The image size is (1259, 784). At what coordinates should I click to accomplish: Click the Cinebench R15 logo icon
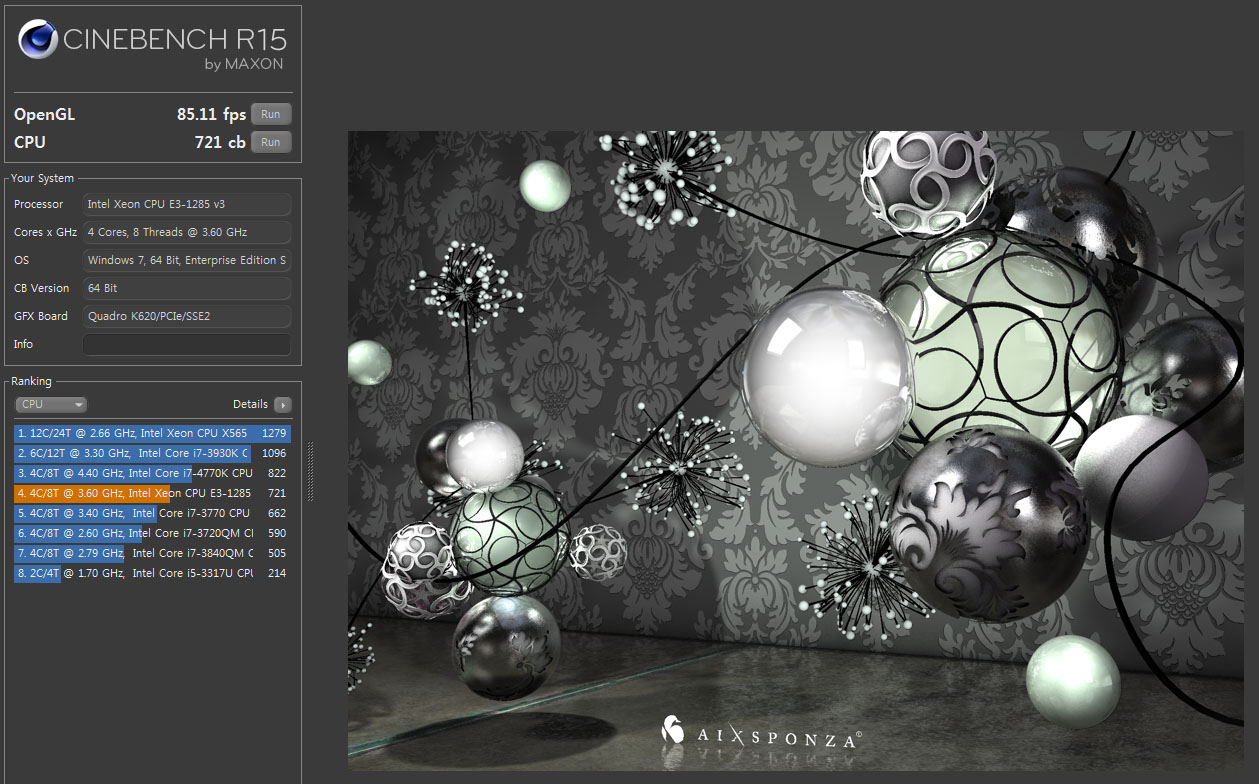tap(38, 40)
